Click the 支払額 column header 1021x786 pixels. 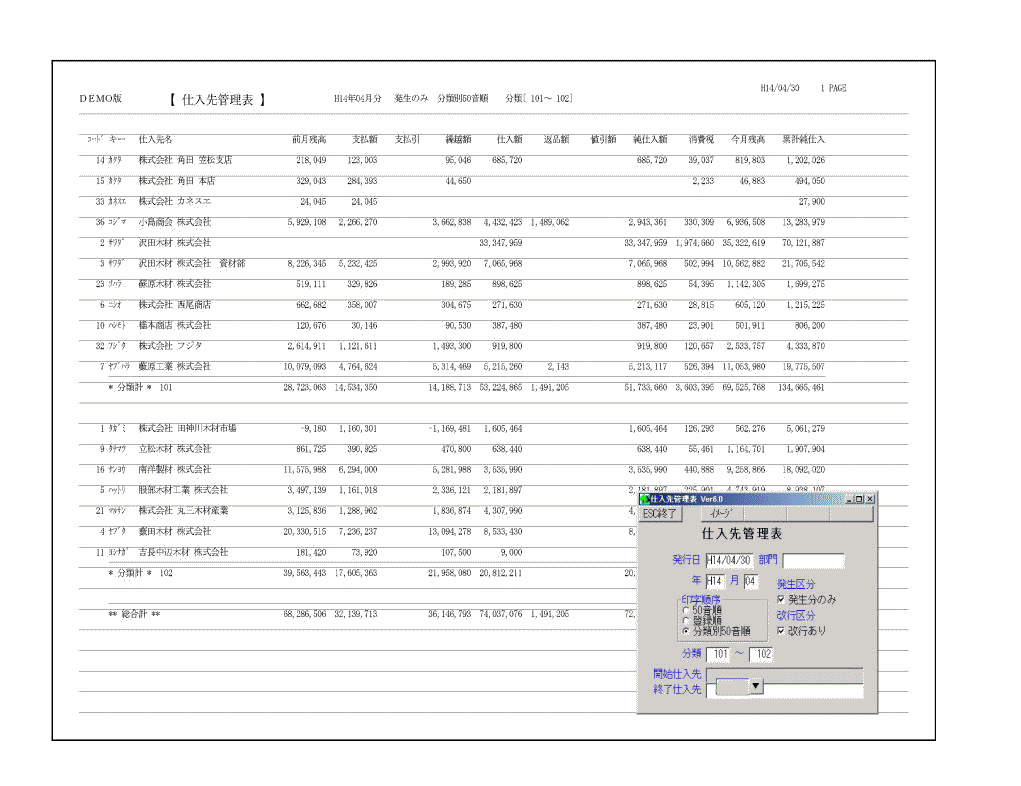(x=365, y=139)
